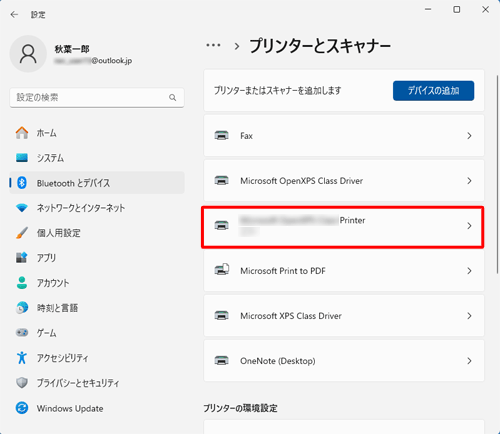500x434 pixels.
Task: Click the network Wi-Fi icon
Action: (x=22, y=208)
